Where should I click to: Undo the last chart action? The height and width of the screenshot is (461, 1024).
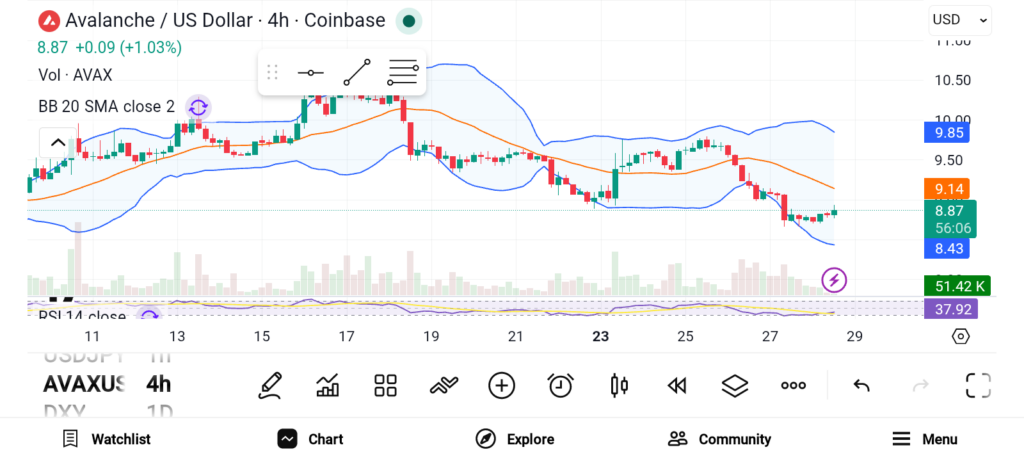tap(861, 385)
